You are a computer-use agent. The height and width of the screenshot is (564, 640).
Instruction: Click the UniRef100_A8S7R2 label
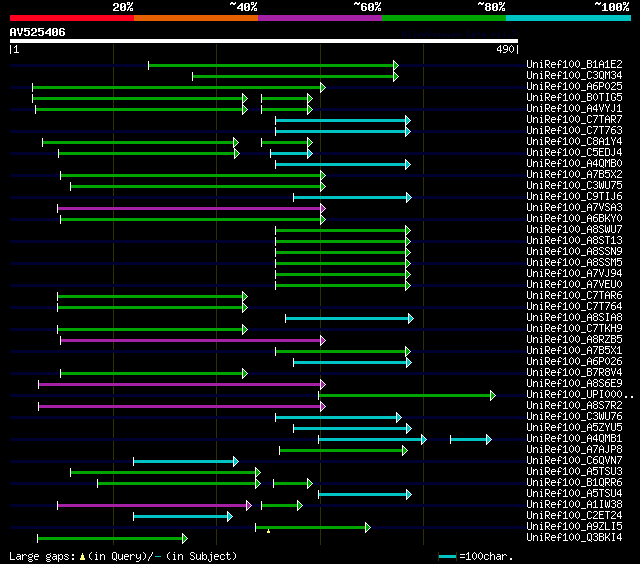(574, 406)
